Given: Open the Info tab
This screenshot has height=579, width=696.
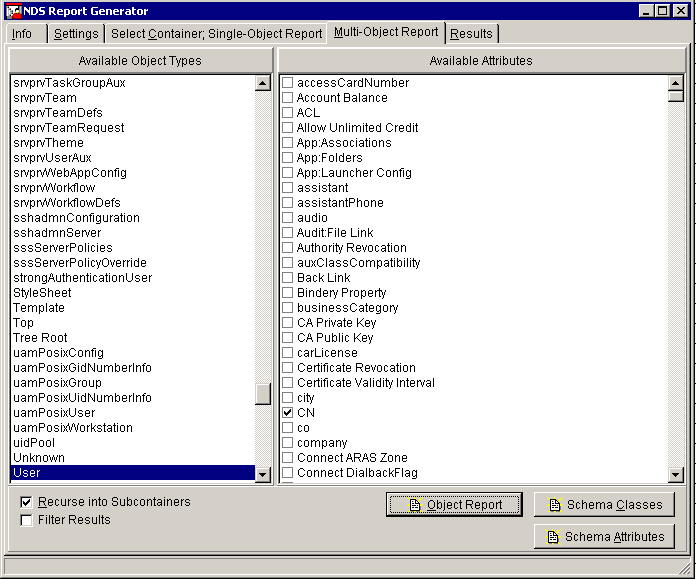Looking at the screenshot, I should (26, 34).
